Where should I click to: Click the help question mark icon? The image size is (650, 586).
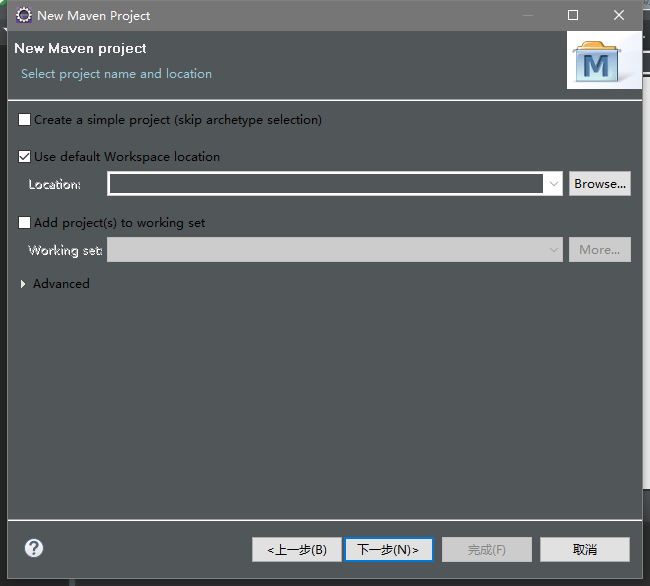(x=34, y=548)
